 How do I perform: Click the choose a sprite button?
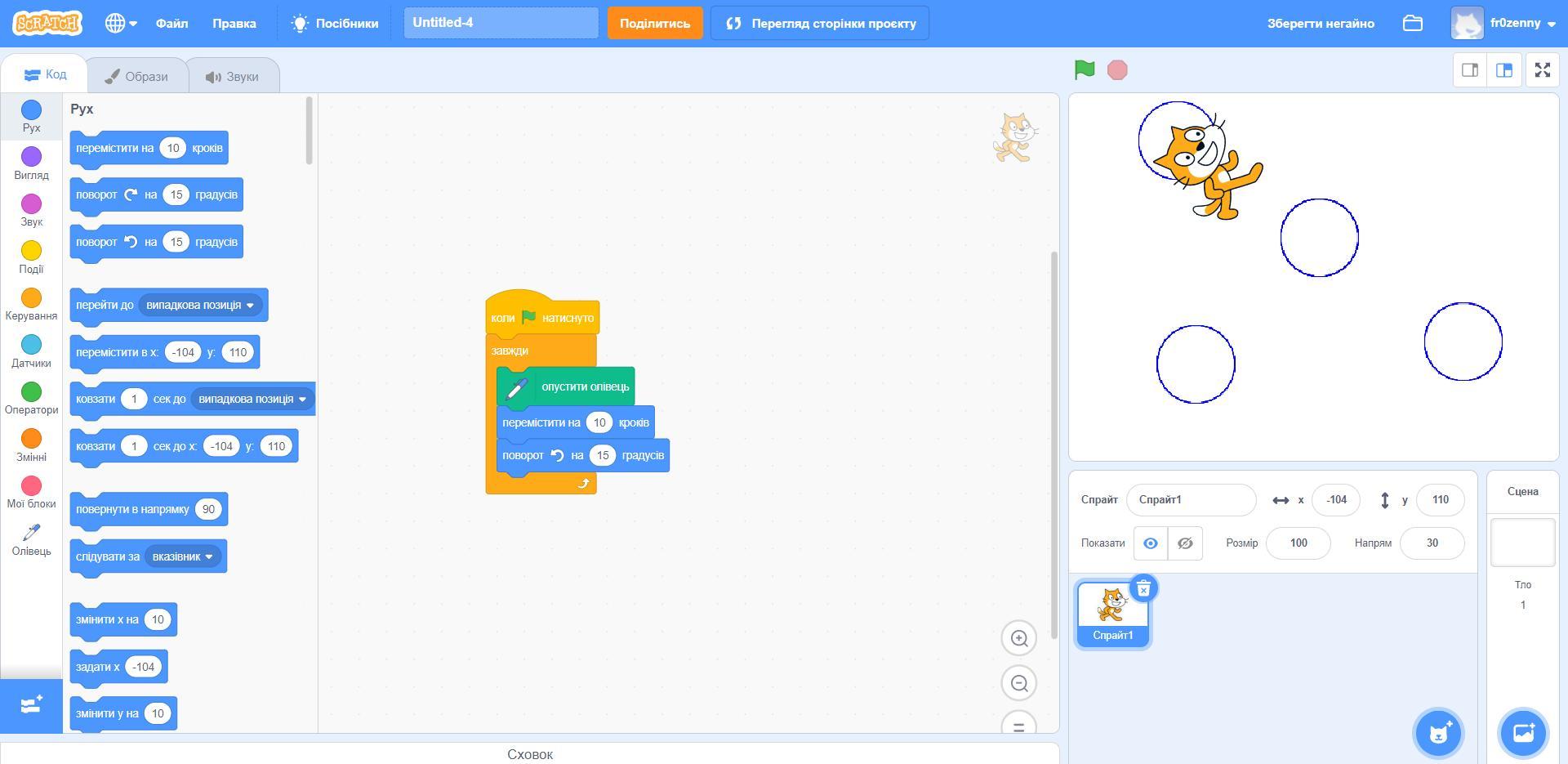pos(1438,733)
